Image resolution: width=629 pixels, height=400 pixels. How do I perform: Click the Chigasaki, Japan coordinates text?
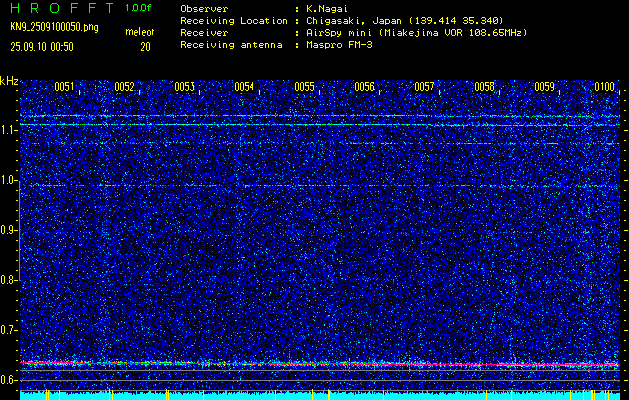pos(404,21)
